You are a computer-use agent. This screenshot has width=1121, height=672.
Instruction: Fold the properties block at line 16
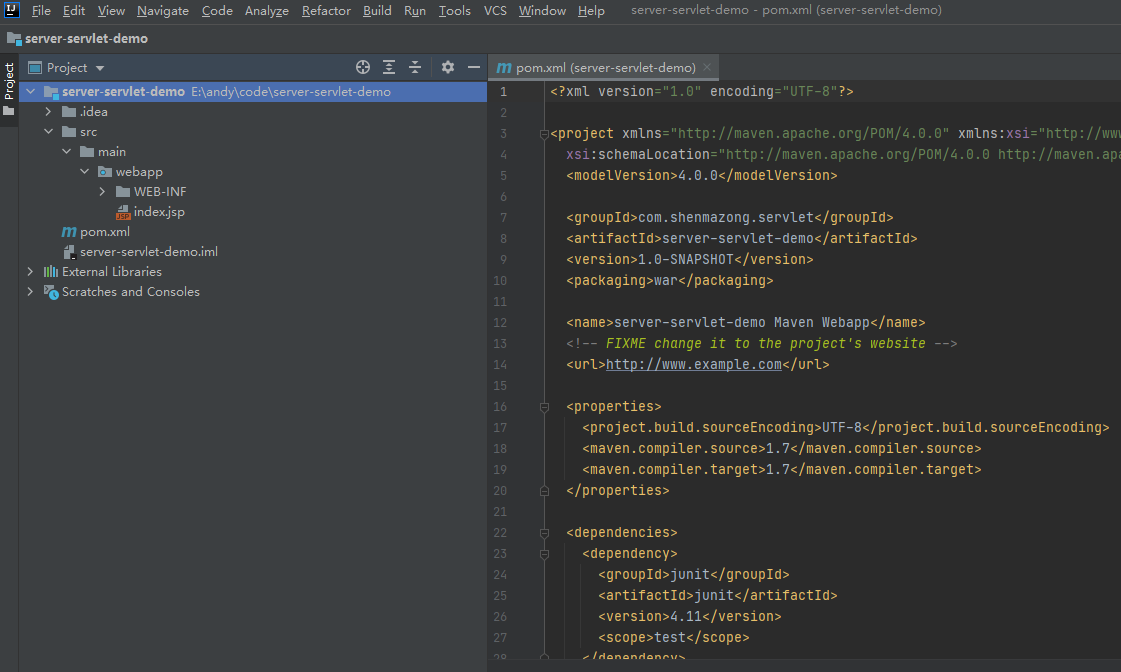544,407
